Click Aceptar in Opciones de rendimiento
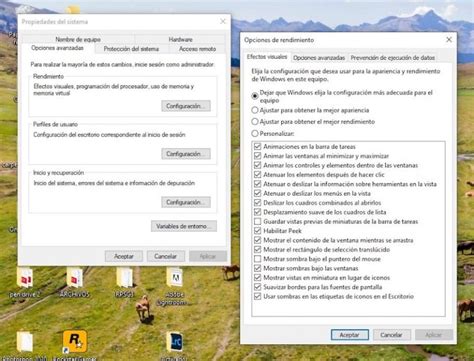Image resolution: width=474 pixels, height=361 pixels. point(350,335)
